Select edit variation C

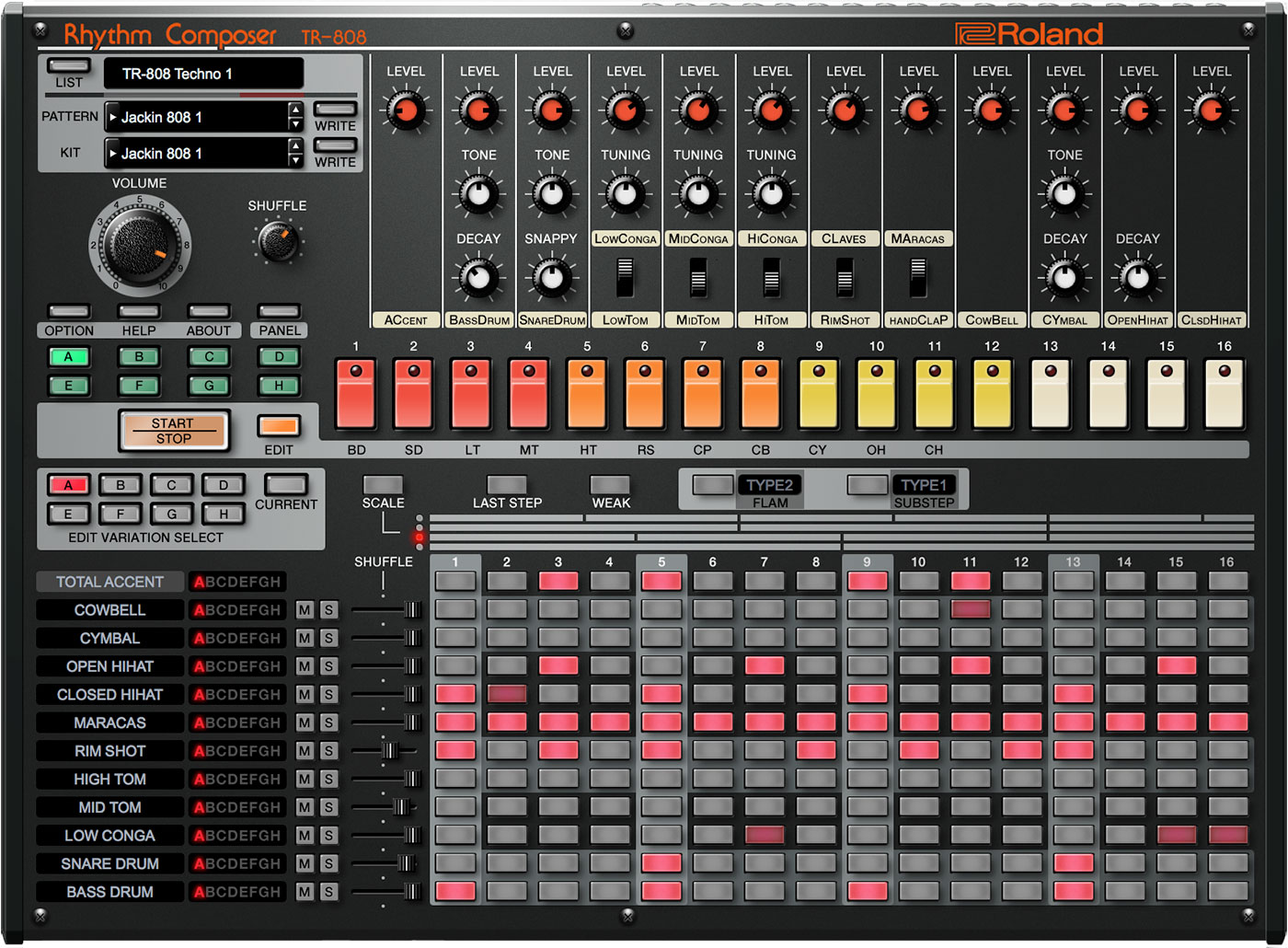[172, 485]
